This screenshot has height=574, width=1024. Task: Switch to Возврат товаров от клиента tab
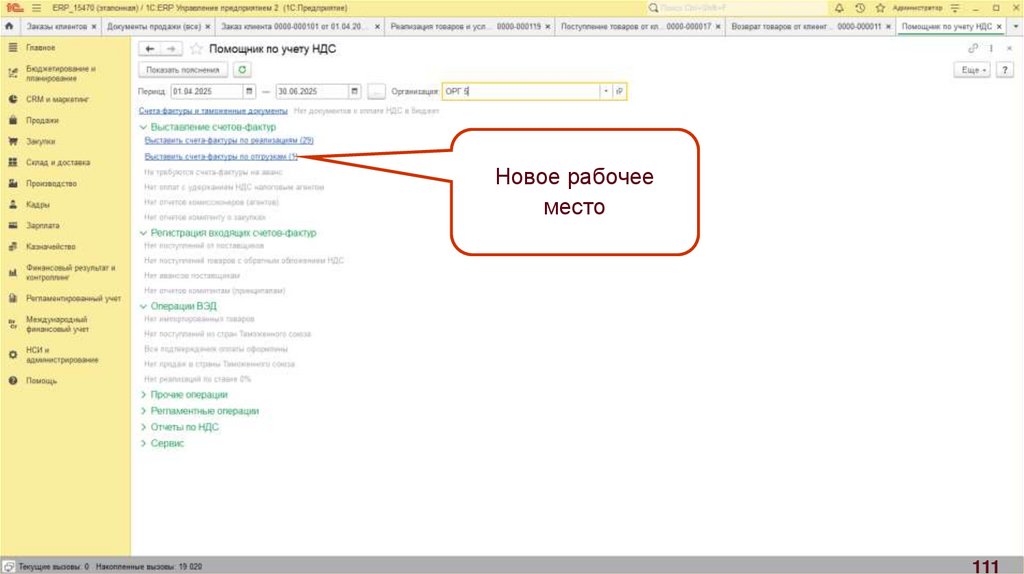pyautogui.click(x=806, y=26)
